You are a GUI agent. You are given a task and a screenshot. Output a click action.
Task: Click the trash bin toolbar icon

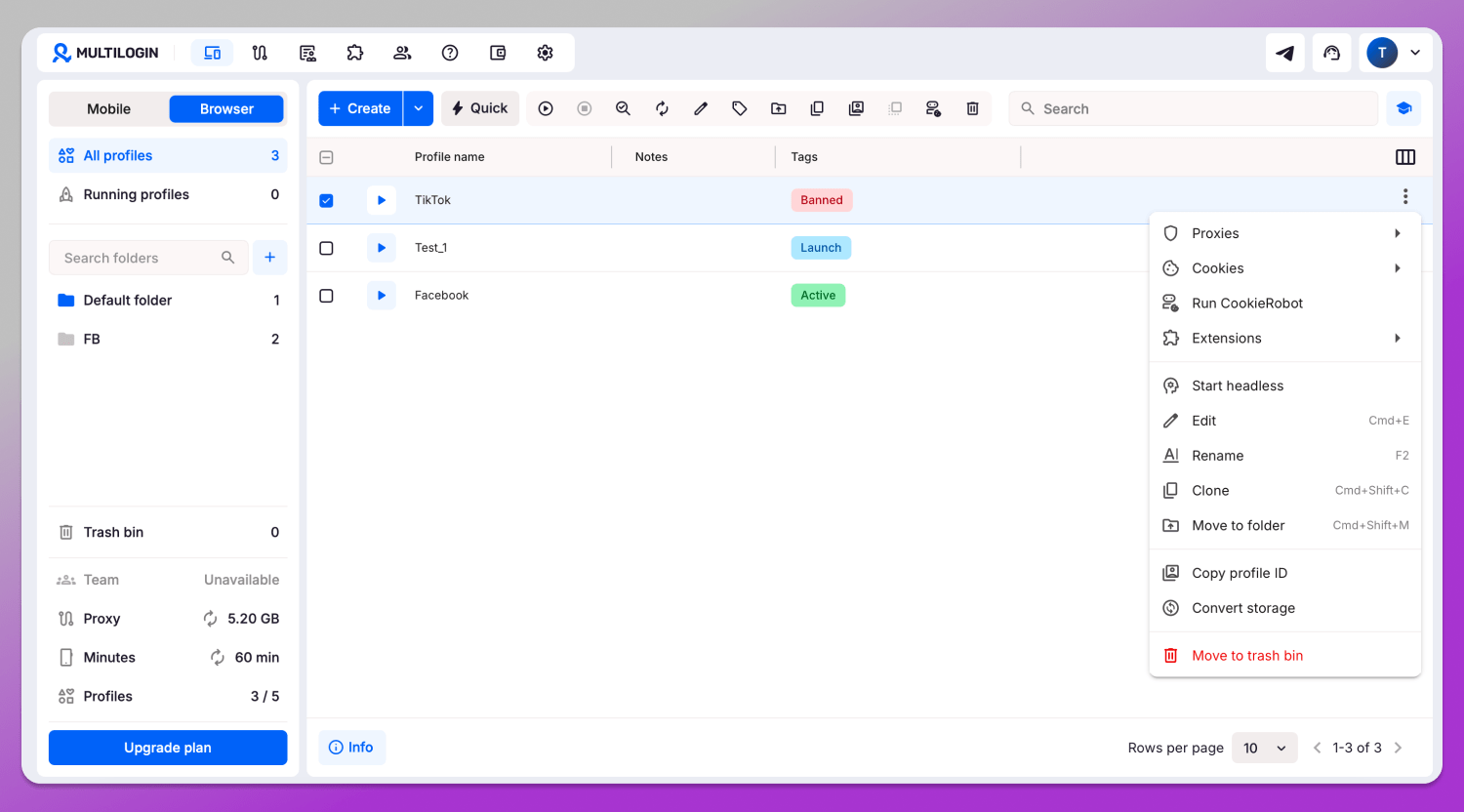click(x=972, y=108)
